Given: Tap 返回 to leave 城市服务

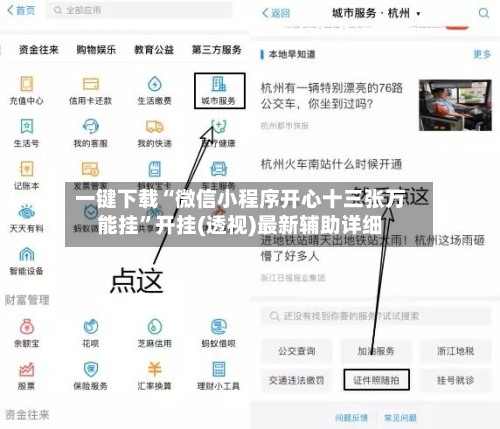Looking at the screenshot, I should (x=276, y=13).
